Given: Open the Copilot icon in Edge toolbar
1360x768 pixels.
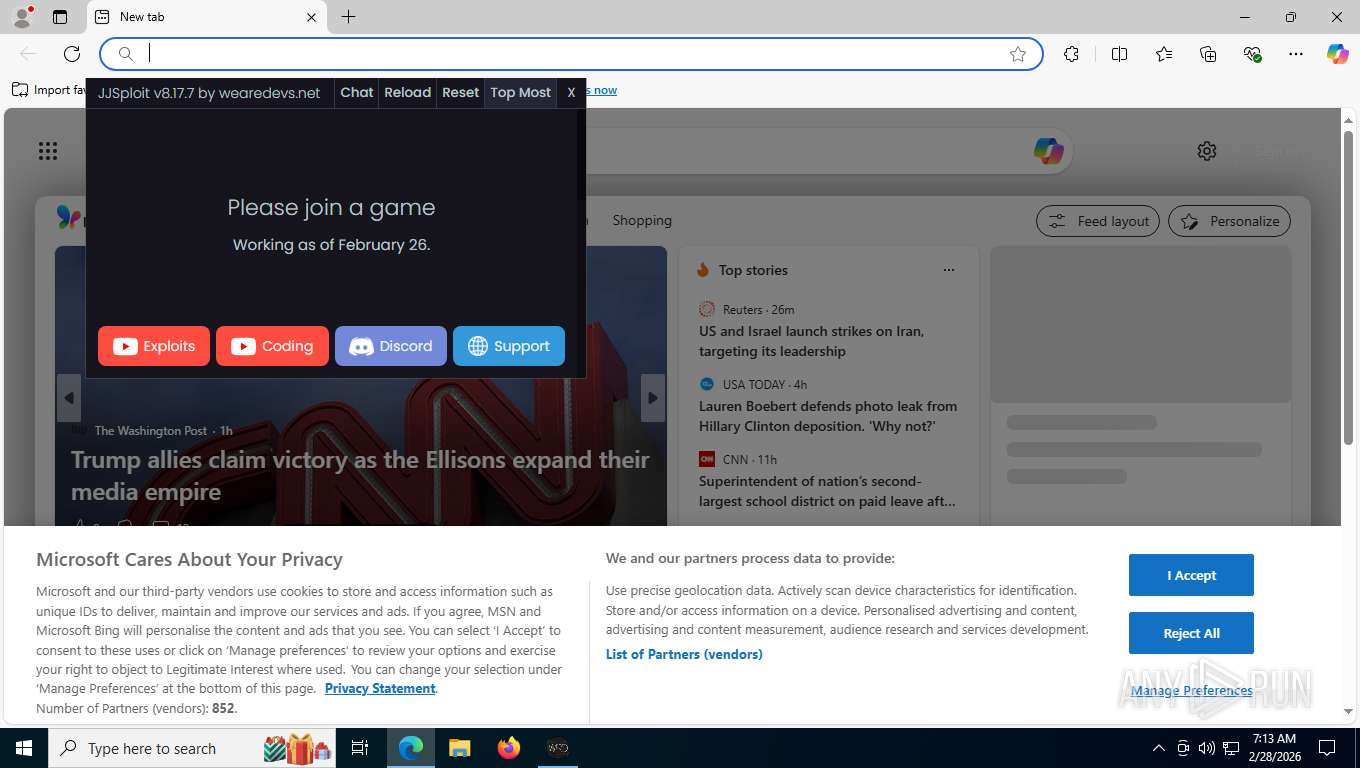Looking at the screenshot, I should pyautogui.click(x=1338, y=54).
